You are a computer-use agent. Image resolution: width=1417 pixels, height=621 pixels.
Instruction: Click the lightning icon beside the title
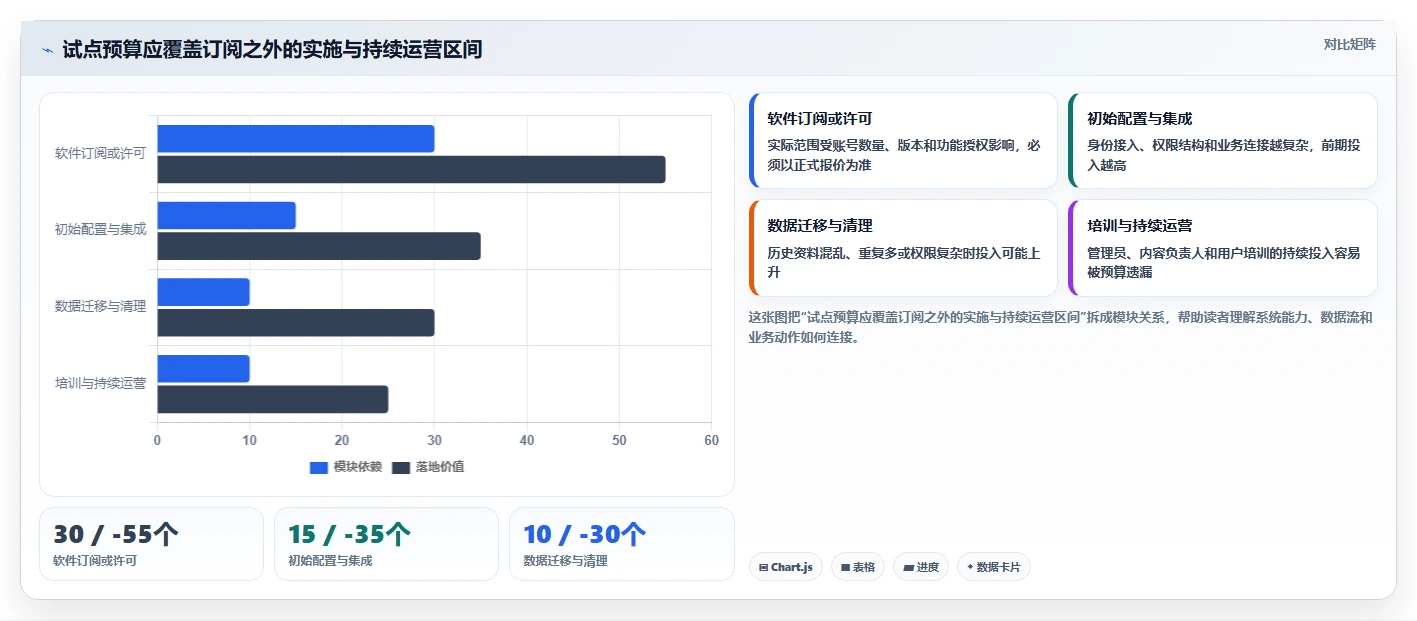pyautogui.click(x=47, y=50)
